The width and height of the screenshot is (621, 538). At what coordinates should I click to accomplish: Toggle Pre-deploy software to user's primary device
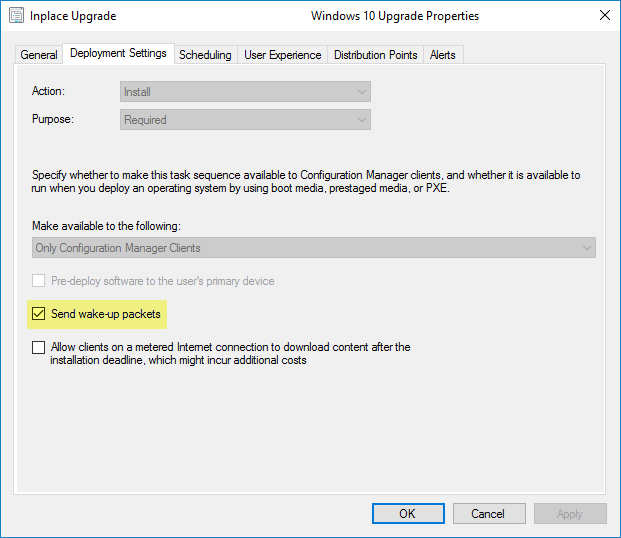click(x=38, y=281)
